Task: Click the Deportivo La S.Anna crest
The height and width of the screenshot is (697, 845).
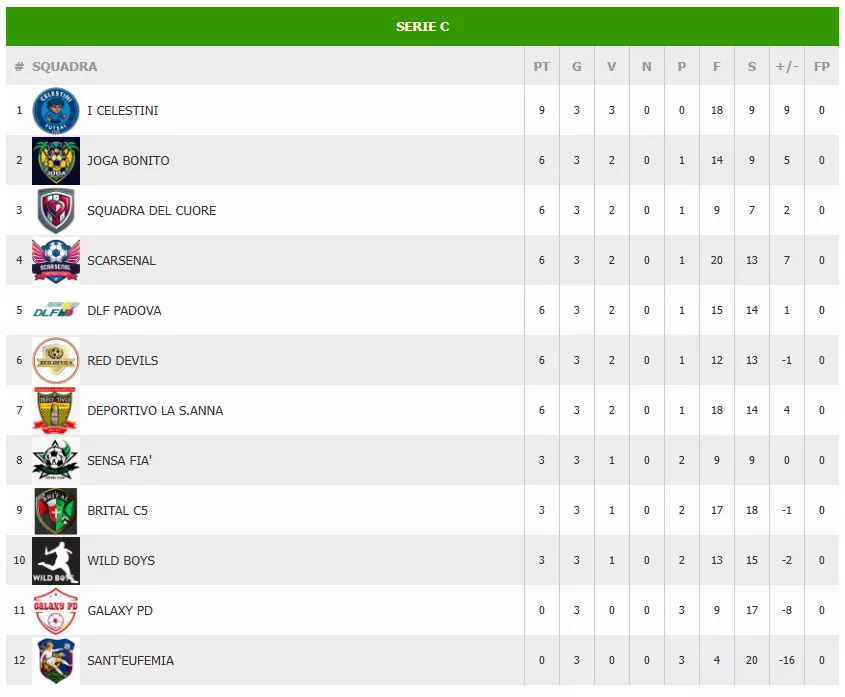Action: [x=56, y=411]
